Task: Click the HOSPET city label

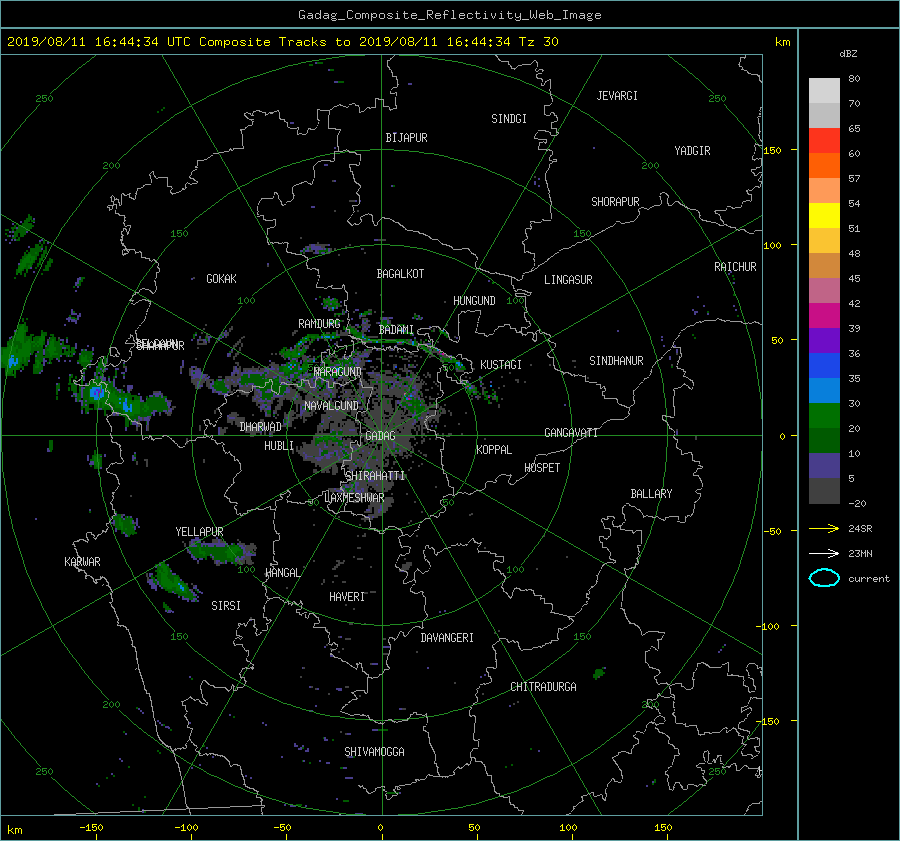Action: click(542, 468)
